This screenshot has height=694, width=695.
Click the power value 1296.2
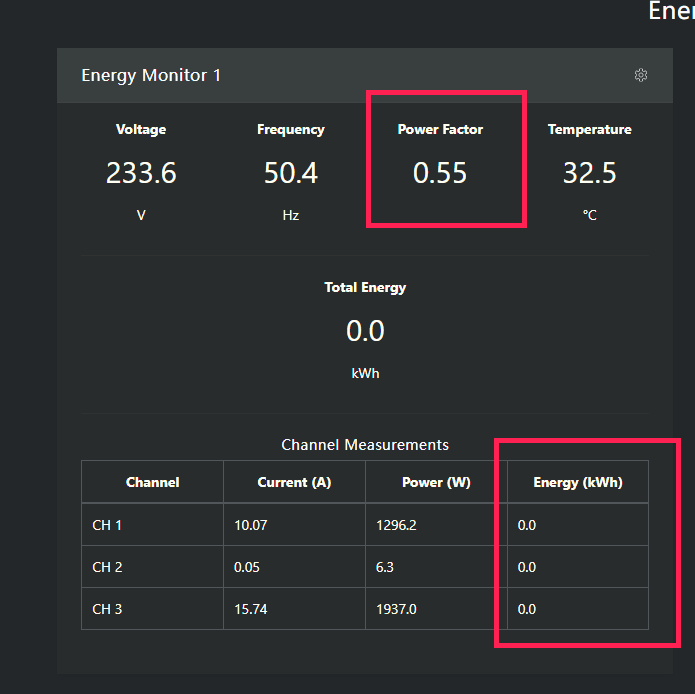point(396,525)
